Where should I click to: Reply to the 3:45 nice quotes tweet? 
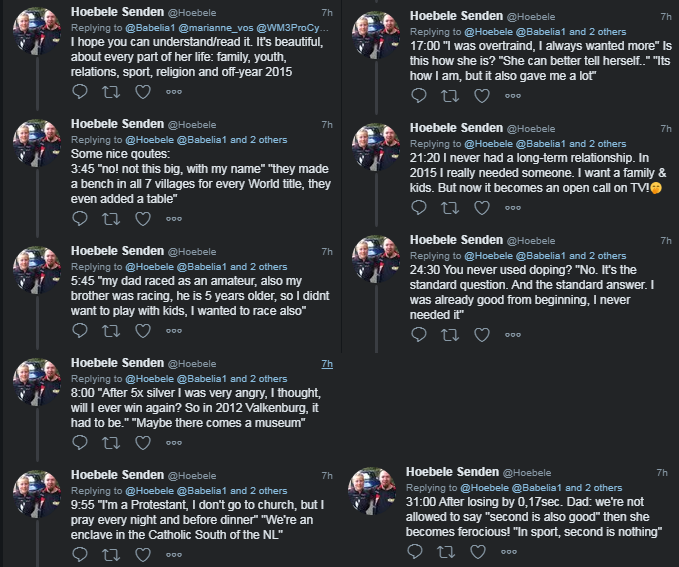[x=82, y=215]
